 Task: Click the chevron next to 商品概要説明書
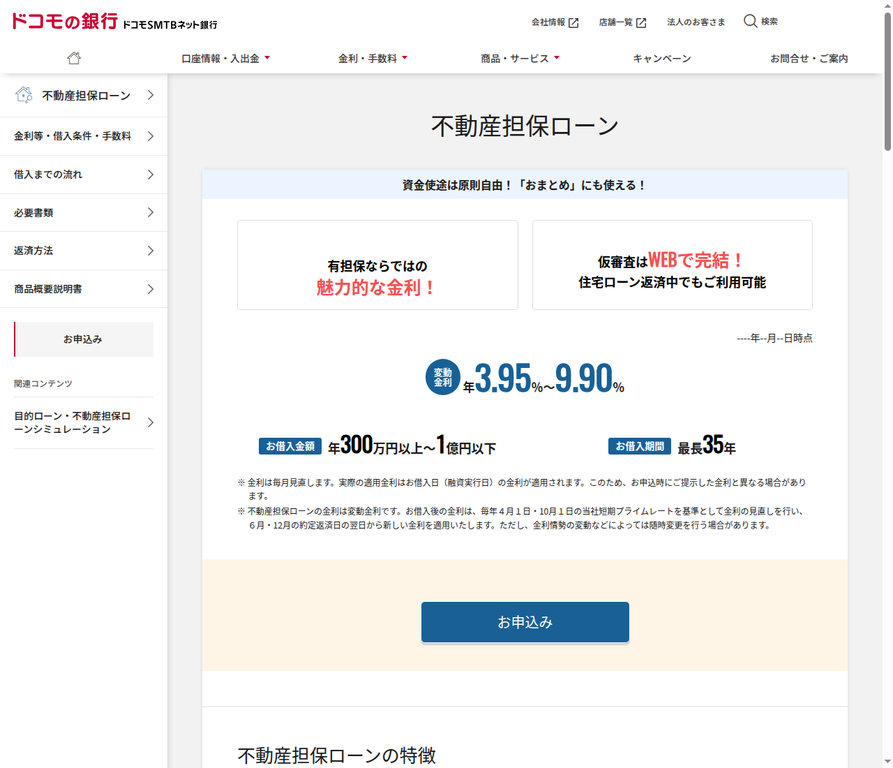coord(150,289)
